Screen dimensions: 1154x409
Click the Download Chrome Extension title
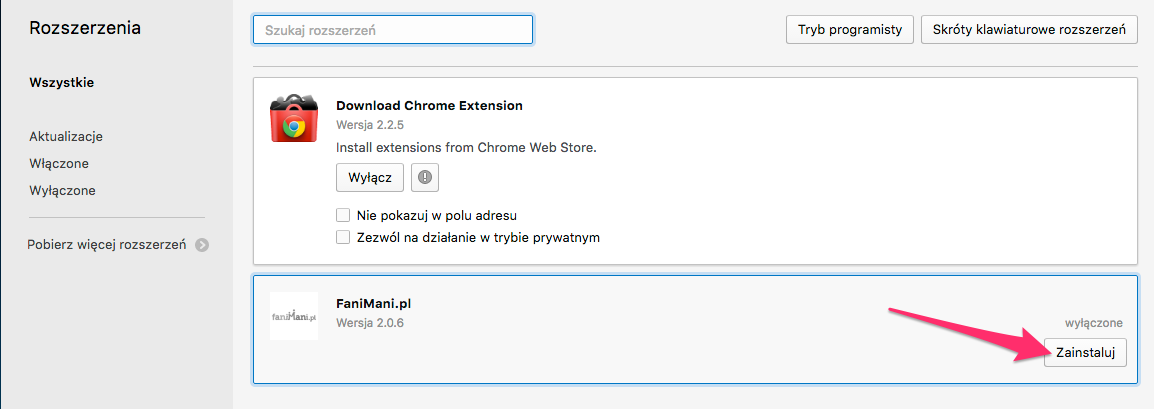click(429, 105)
